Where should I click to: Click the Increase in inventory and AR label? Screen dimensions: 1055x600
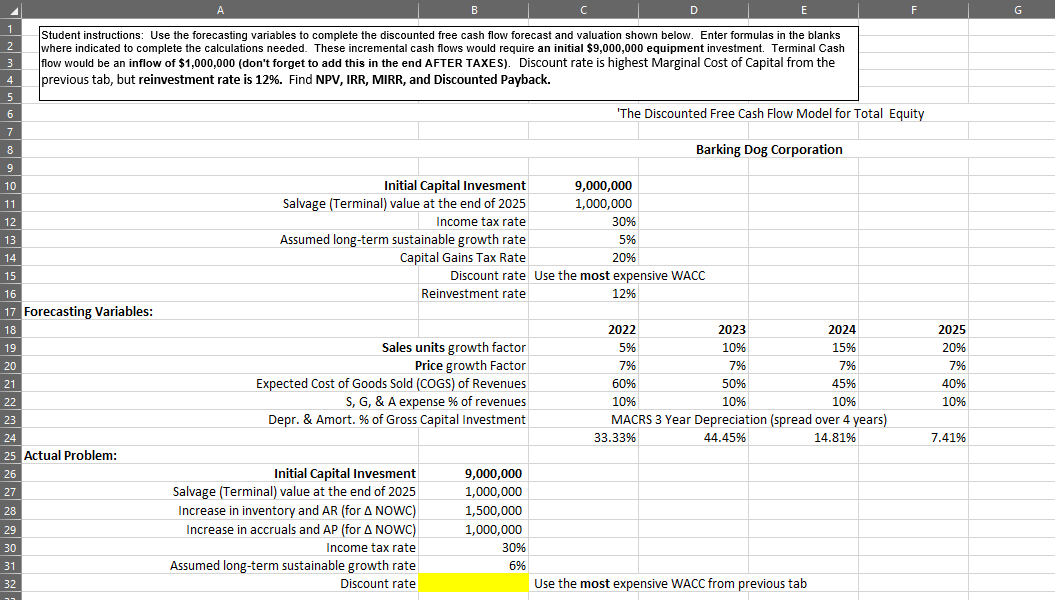[297, 511]
